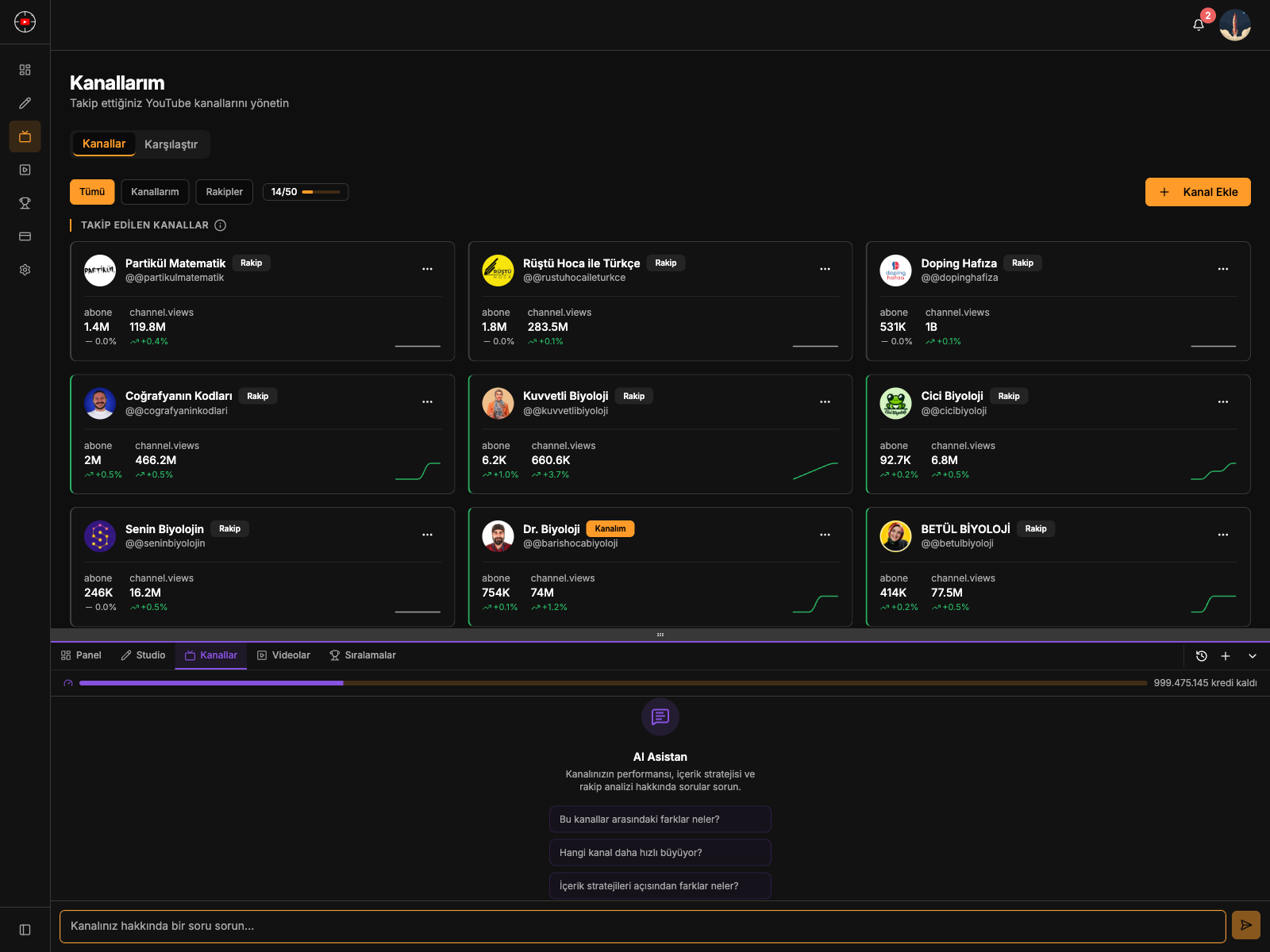Open the Sıralamalar tab in bottom bar
Image resolution: width=1270 pixels, height=952 pixels.
(363, 655)
